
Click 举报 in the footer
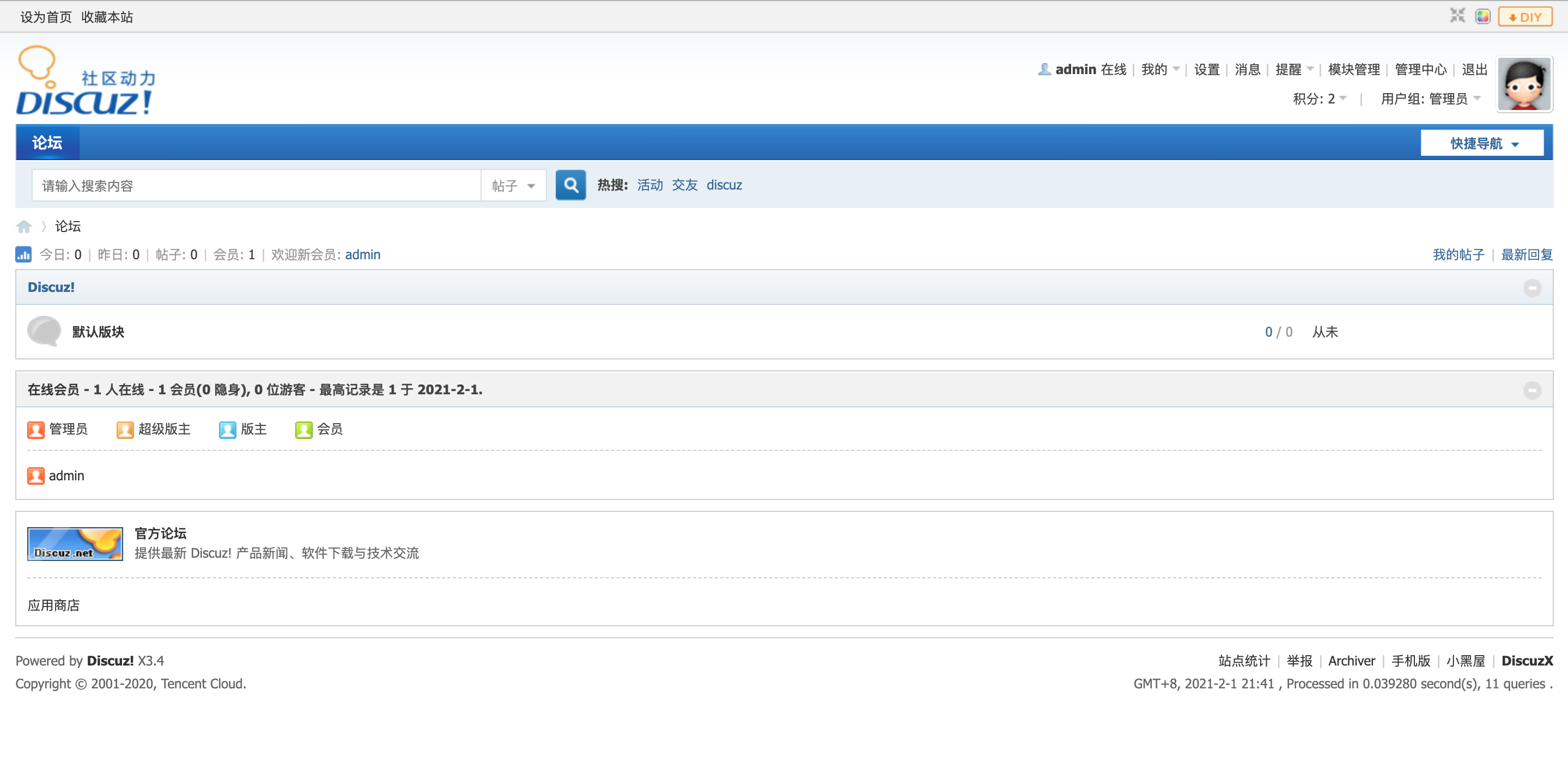tap(1299, 661)
